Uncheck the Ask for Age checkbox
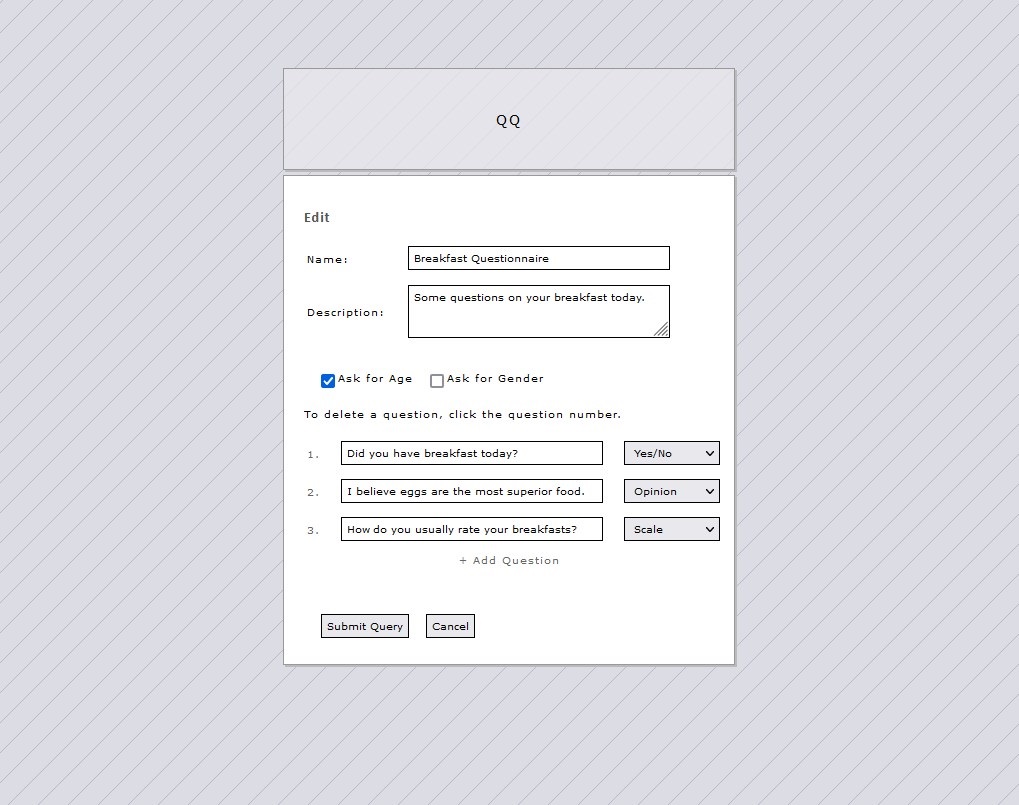Screen dimensions: 1019x805 pos(328,381)
